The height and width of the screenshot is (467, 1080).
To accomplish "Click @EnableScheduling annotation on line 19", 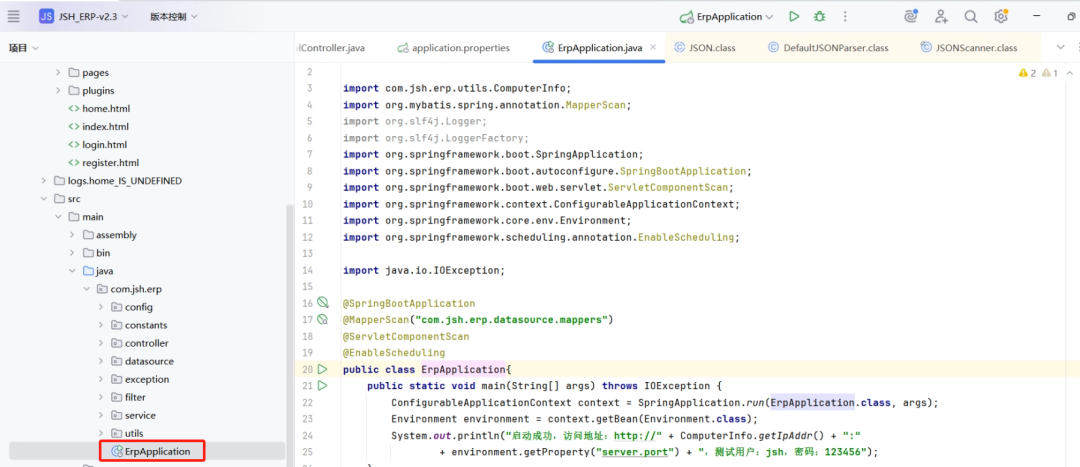I will coord(394,353).
